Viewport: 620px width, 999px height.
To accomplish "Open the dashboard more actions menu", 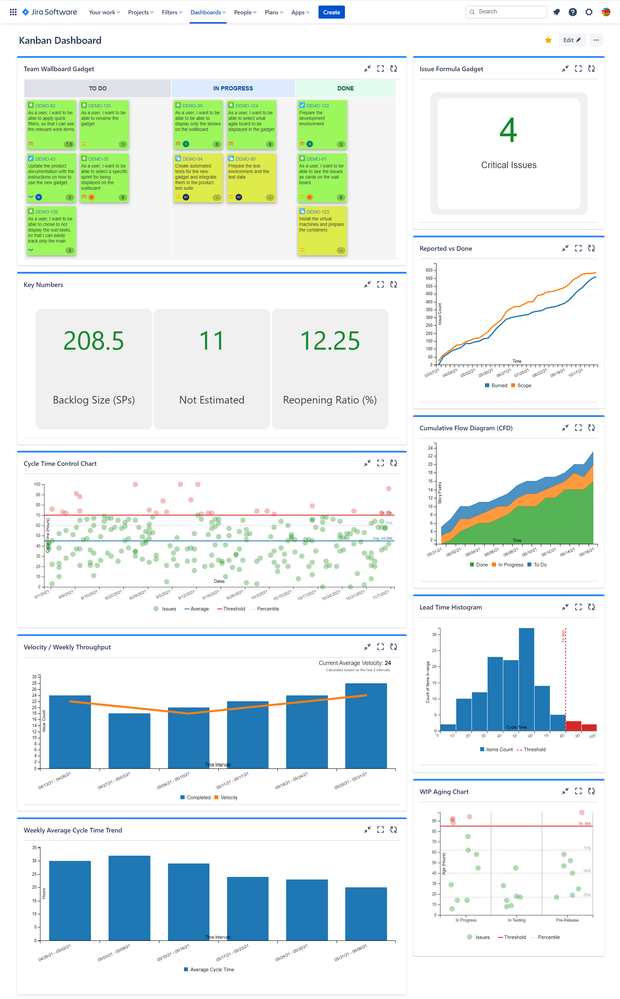I will point(596,40).
